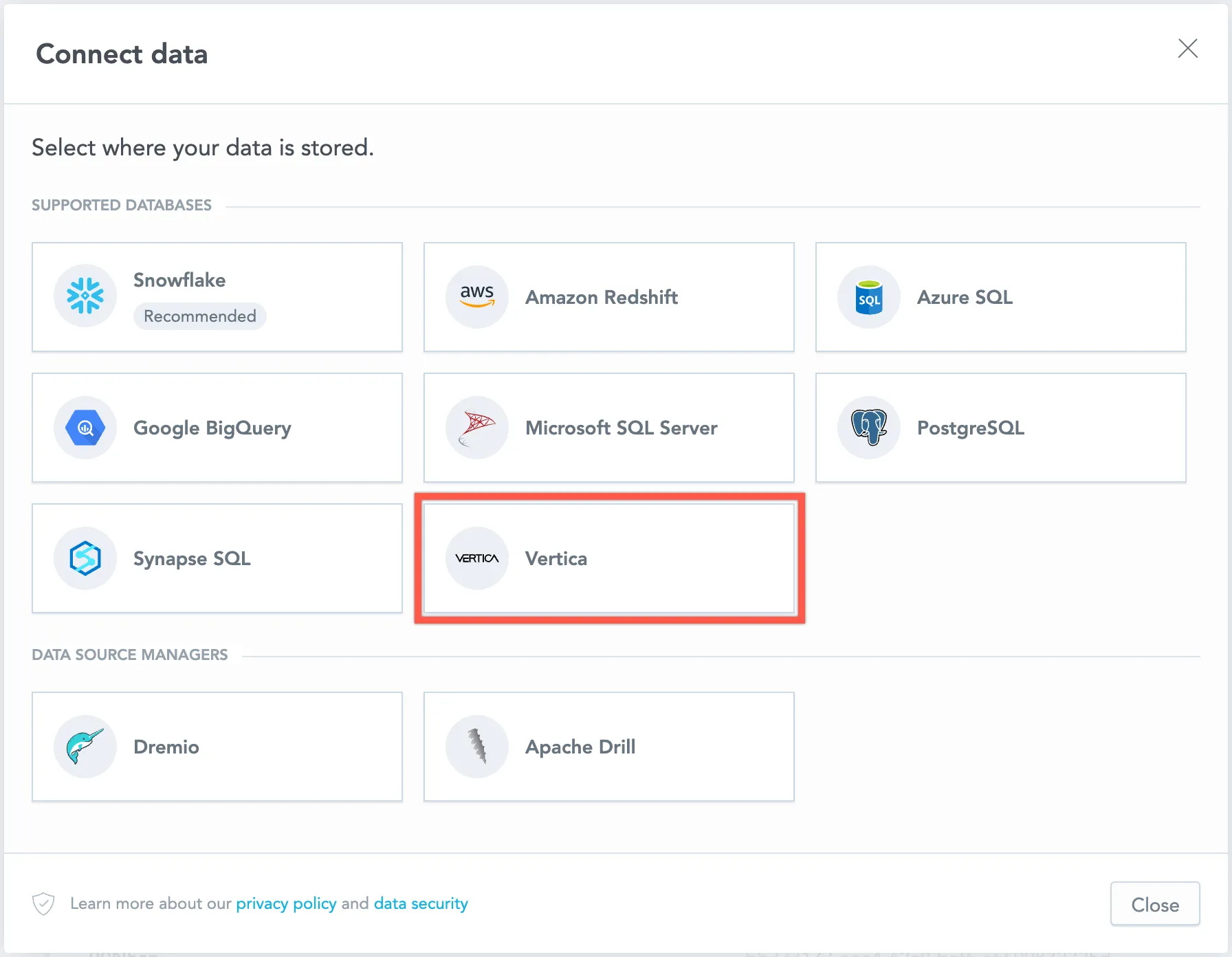Click the Close button at the bottom

pos(1154,903)
